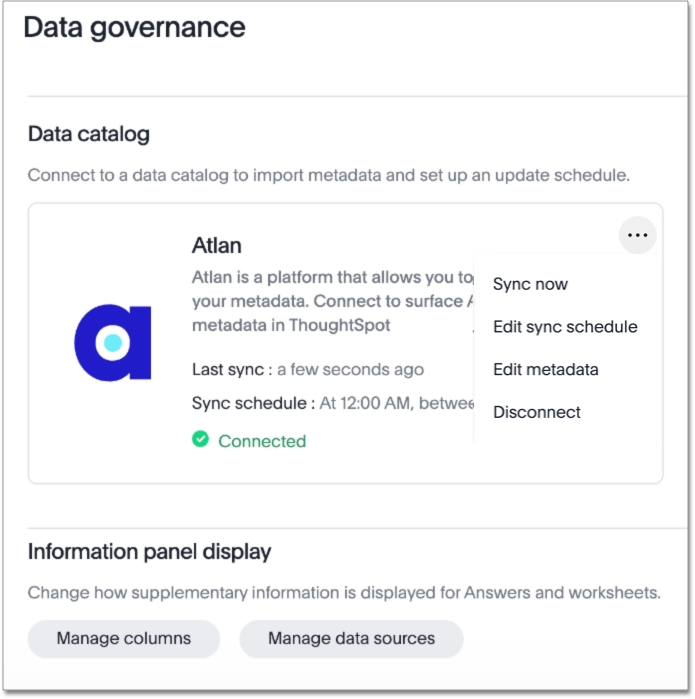Click the Last sync timestamp line
This screenshot has height=699, width=695.
click(x=307, y=369)
